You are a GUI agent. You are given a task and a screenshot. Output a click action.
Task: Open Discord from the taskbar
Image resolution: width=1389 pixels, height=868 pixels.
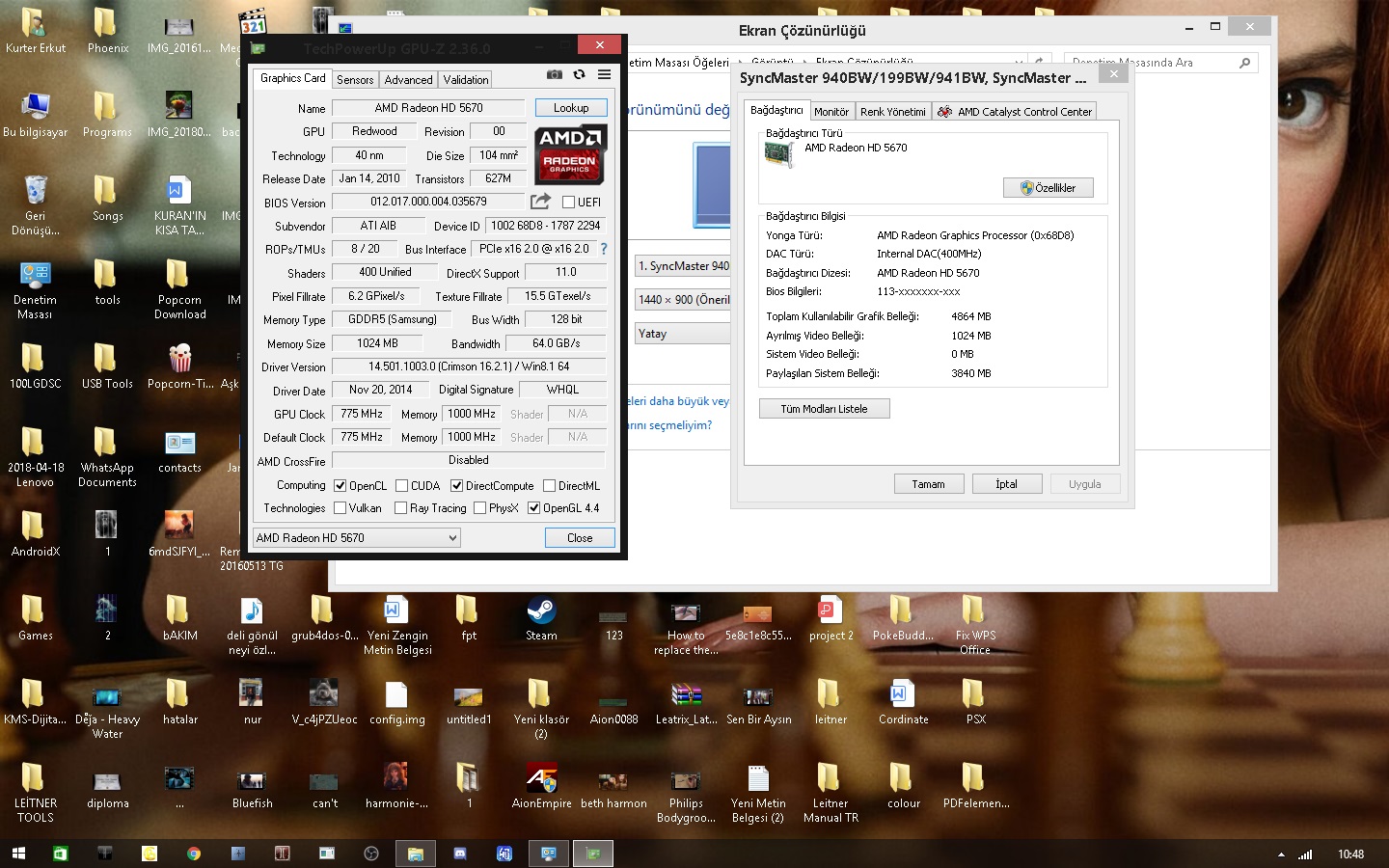click(x=460, y=854)
